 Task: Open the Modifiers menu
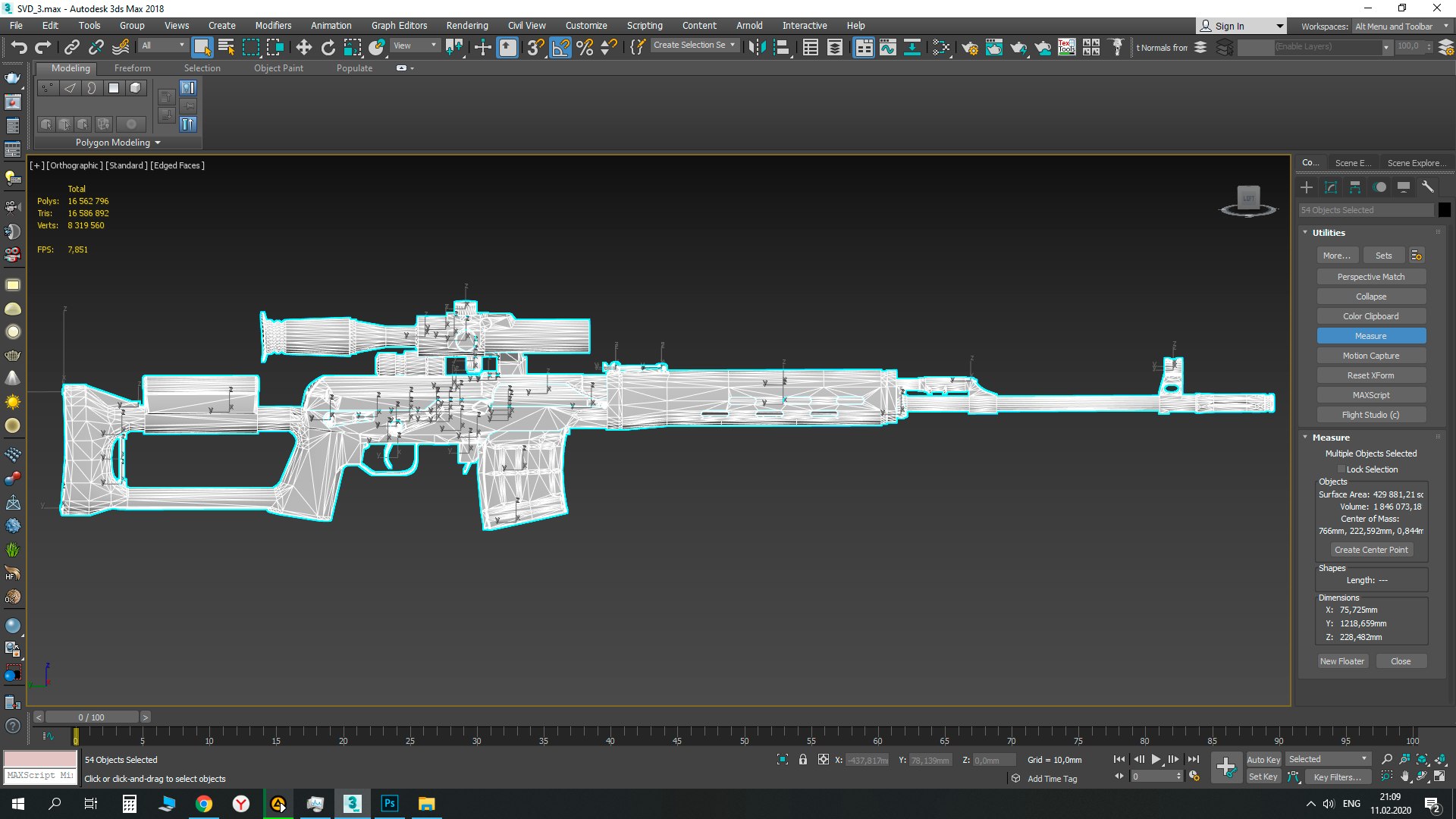click(x=273, y=25)
